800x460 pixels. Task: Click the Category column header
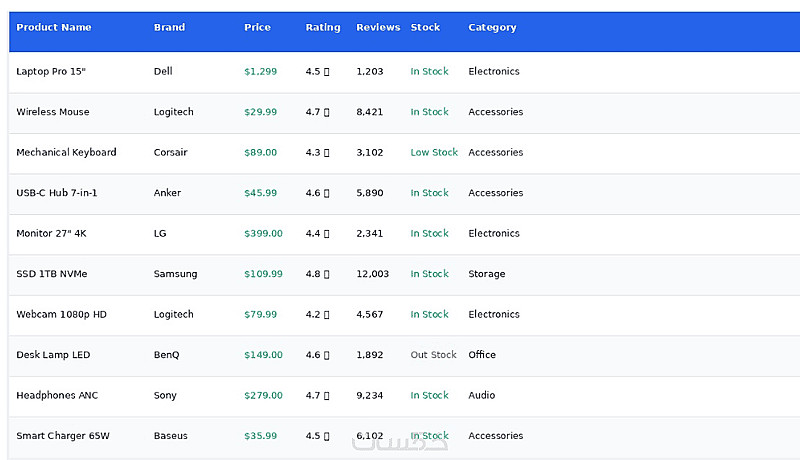(492, 28)
